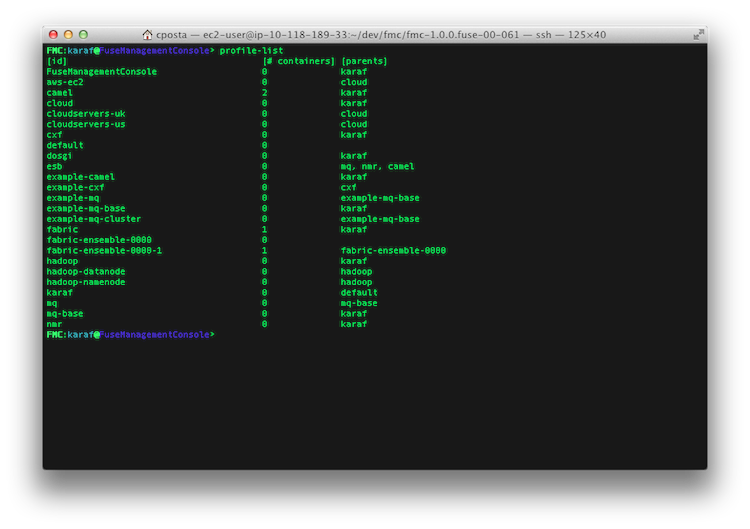Click the example-mq-cluster profile entry
The image size is (750, 529).
(94, 219)
